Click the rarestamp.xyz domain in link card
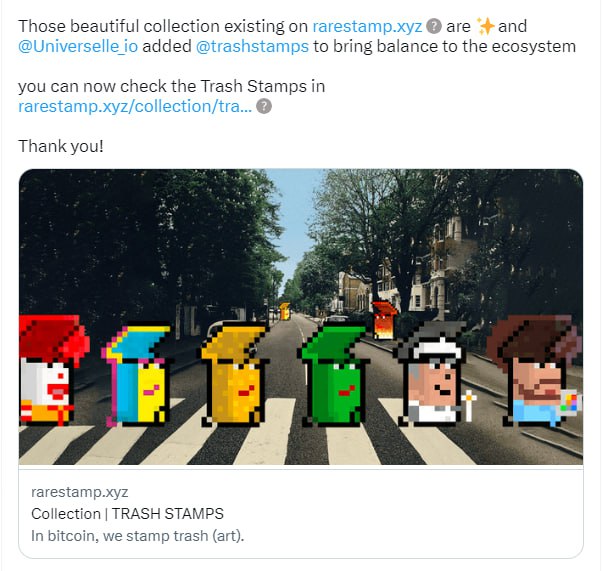 click(x=80, y=492)
